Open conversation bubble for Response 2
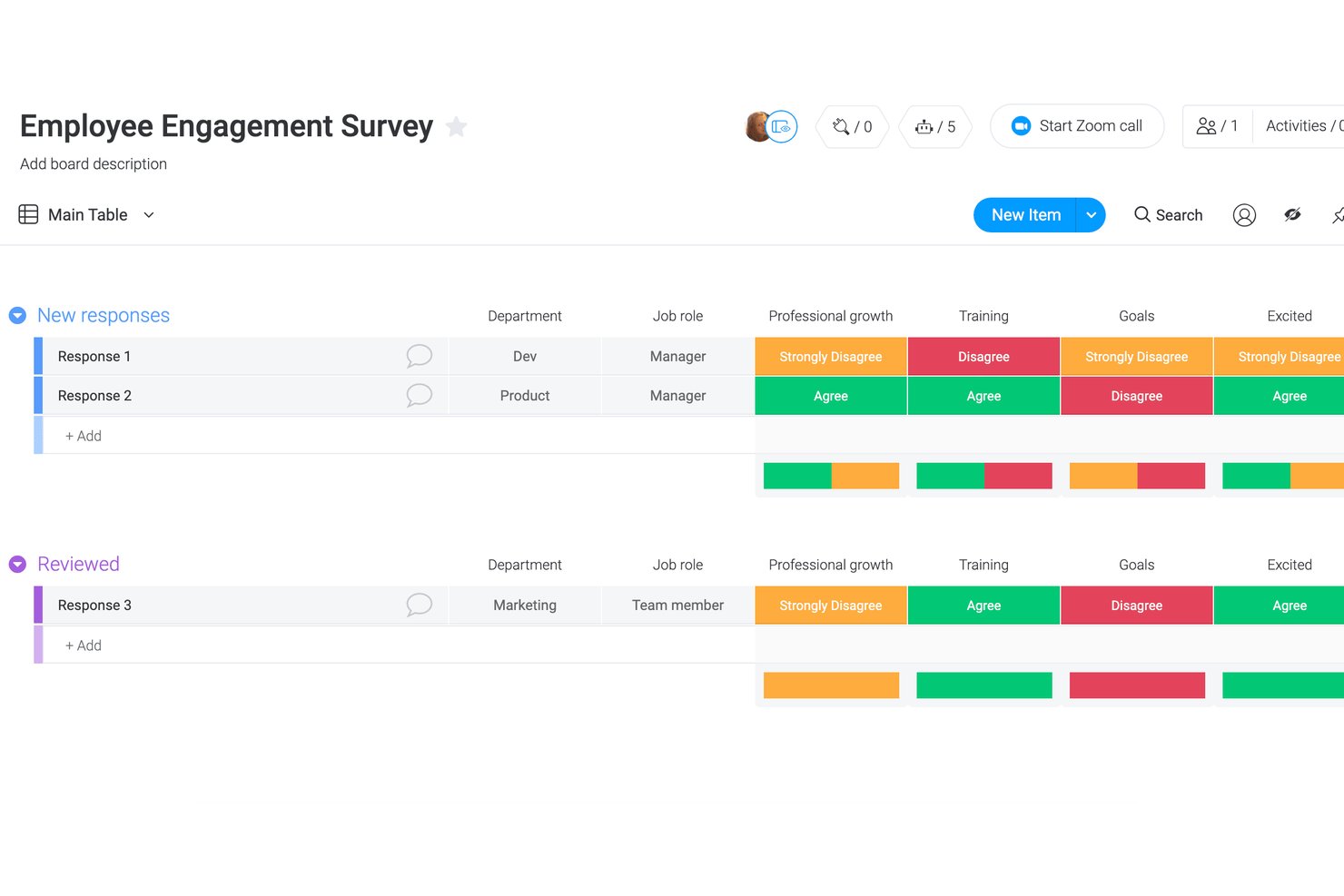 pos(419,395)
